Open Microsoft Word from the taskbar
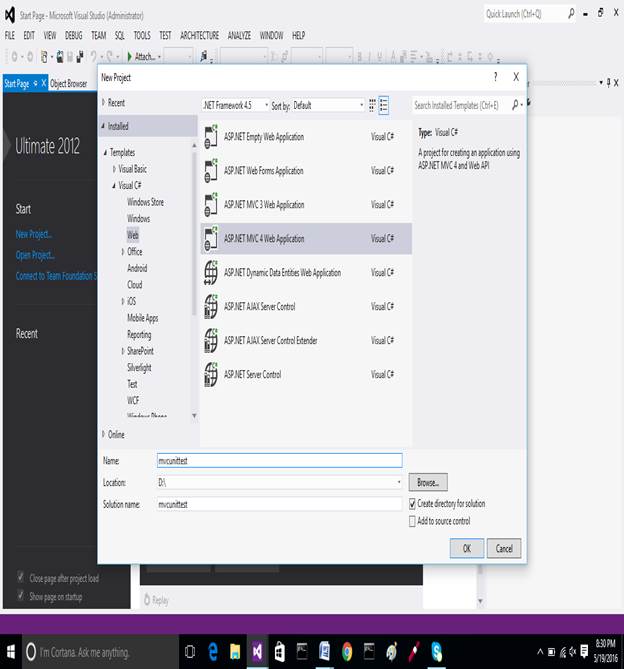The image size is (624, 669). (x=324, y=652)
